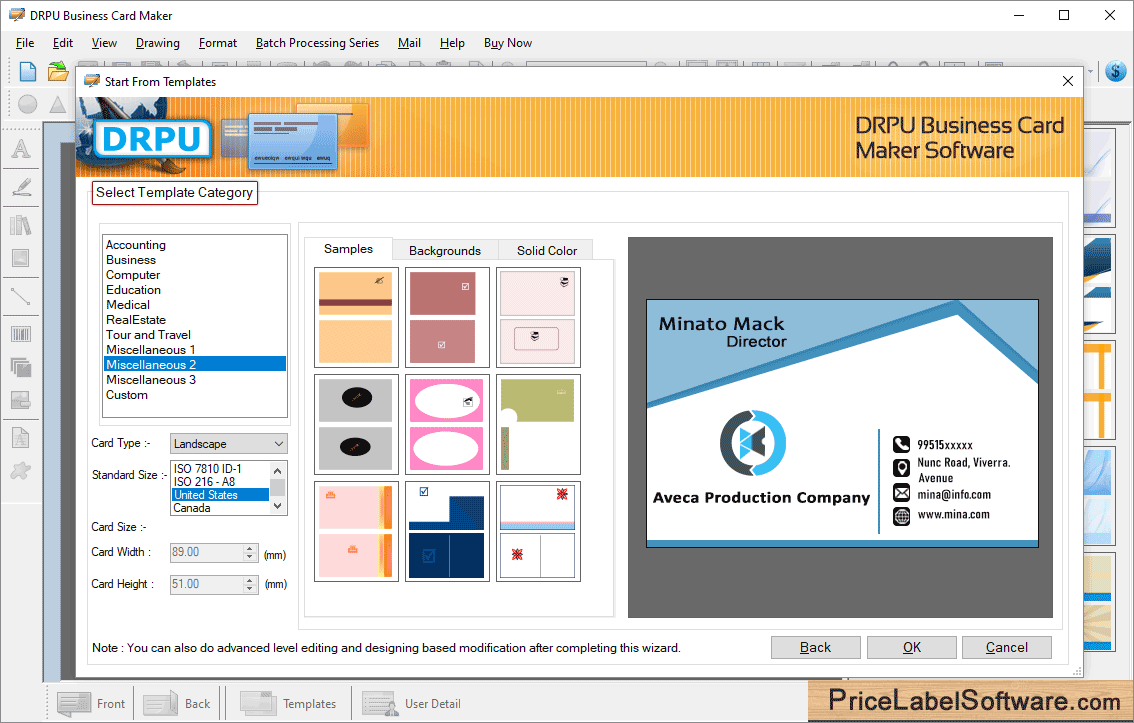1134x723 pixels.
Task: Click the puzzle piece icon in sidebar
Action: tap(21, 471)
